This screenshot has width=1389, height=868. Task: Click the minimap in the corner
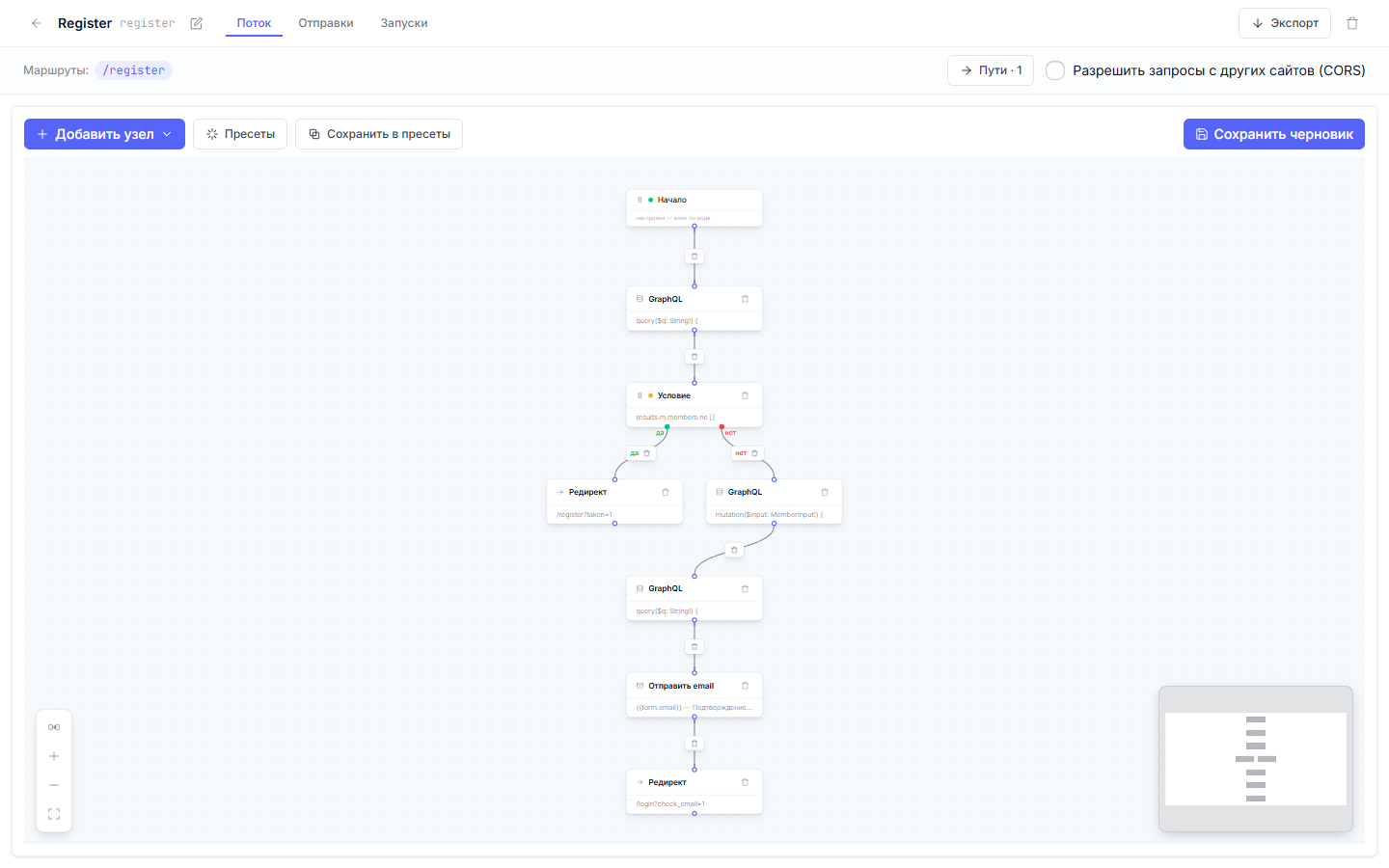tap(1256, 759)
